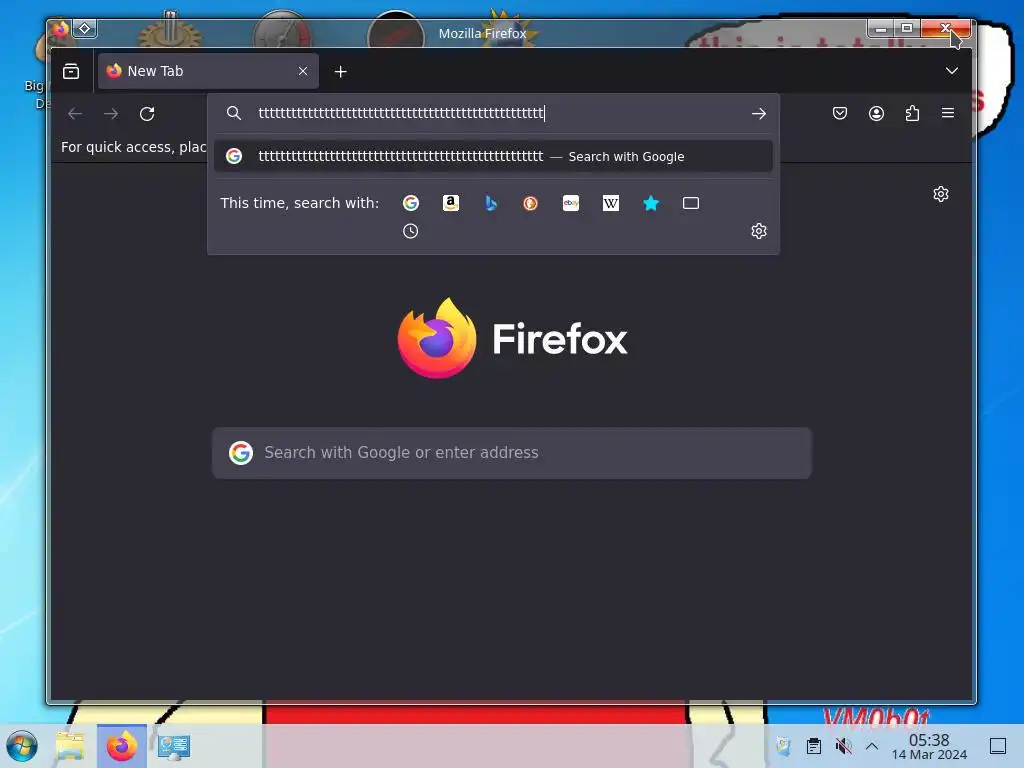Unmute the volume tray icon

click(843, 746)
